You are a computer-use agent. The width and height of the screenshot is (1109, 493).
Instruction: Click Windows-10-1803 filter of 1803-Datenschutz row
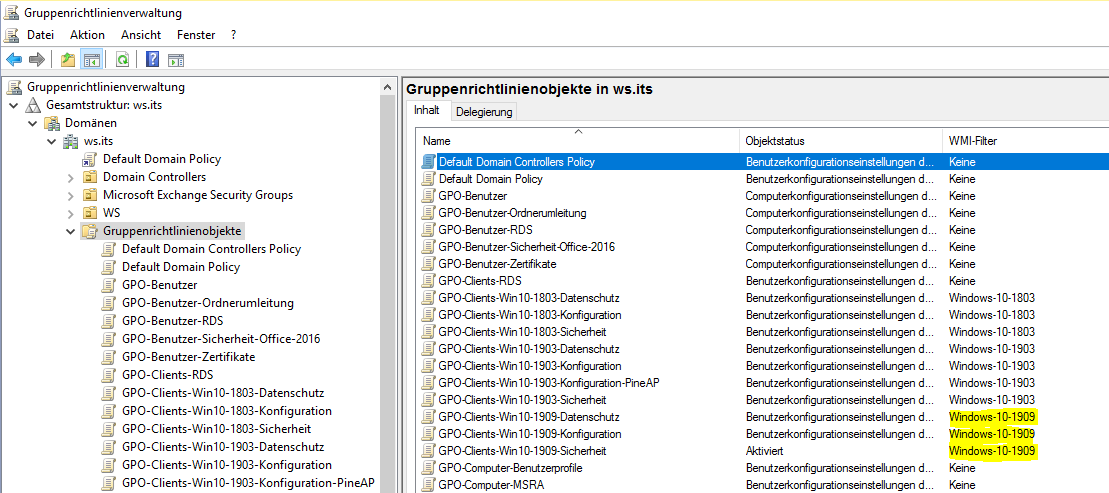992,298
